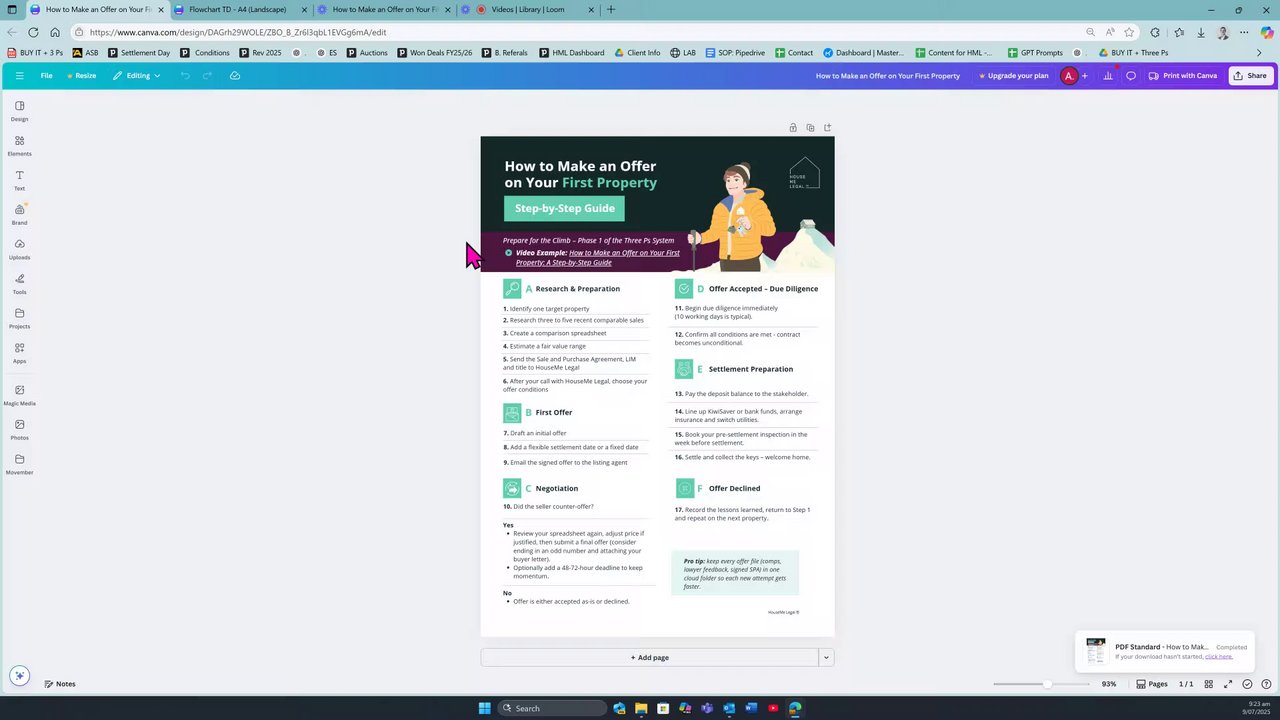1280x720 pixels.
Task: Click the Resize menu button
Action: (82, 76)
